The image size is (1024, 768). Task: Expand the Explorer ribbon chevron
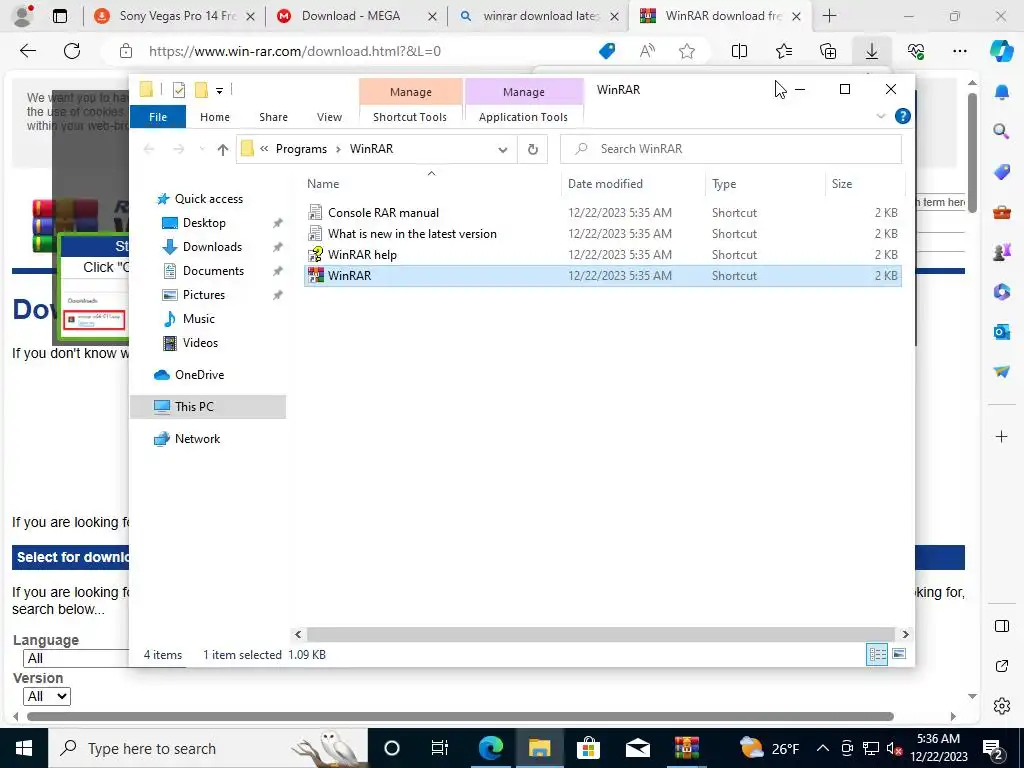pos(881,116)
